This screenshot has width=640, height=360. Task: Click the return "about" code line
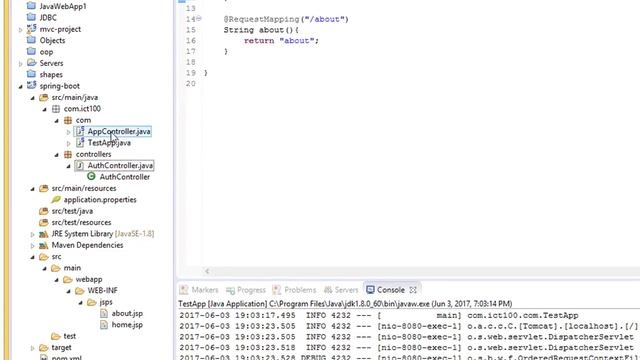click(x=281, y=40)
